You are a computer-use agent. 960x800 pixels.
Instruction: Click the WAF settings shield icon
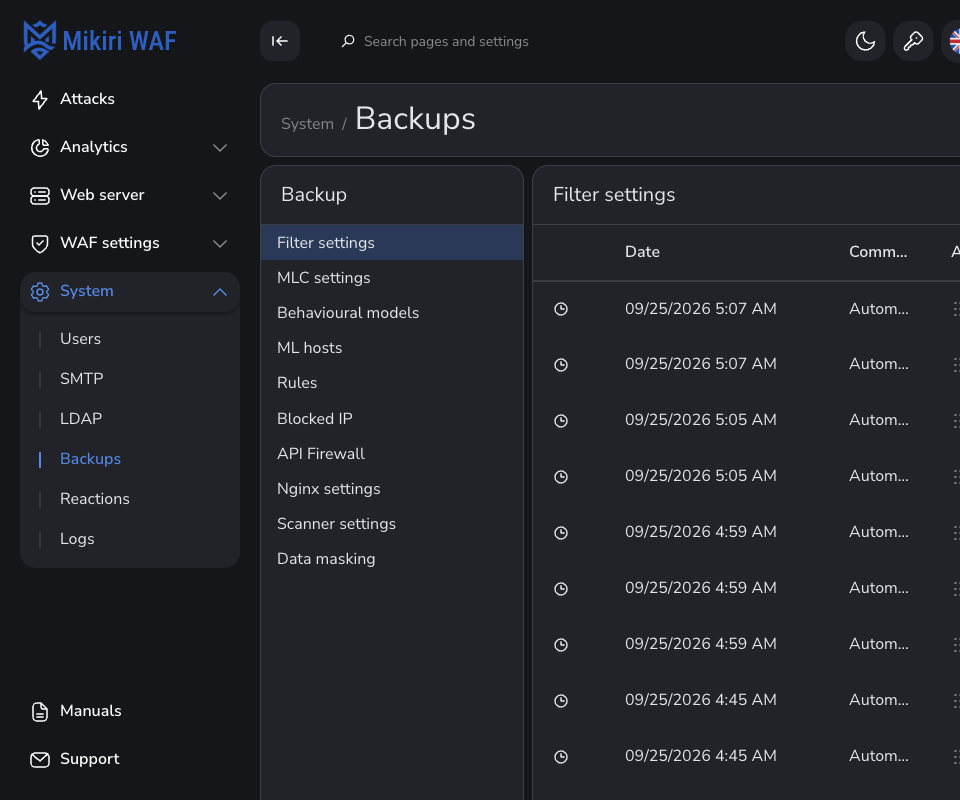[x=40, y=244]
